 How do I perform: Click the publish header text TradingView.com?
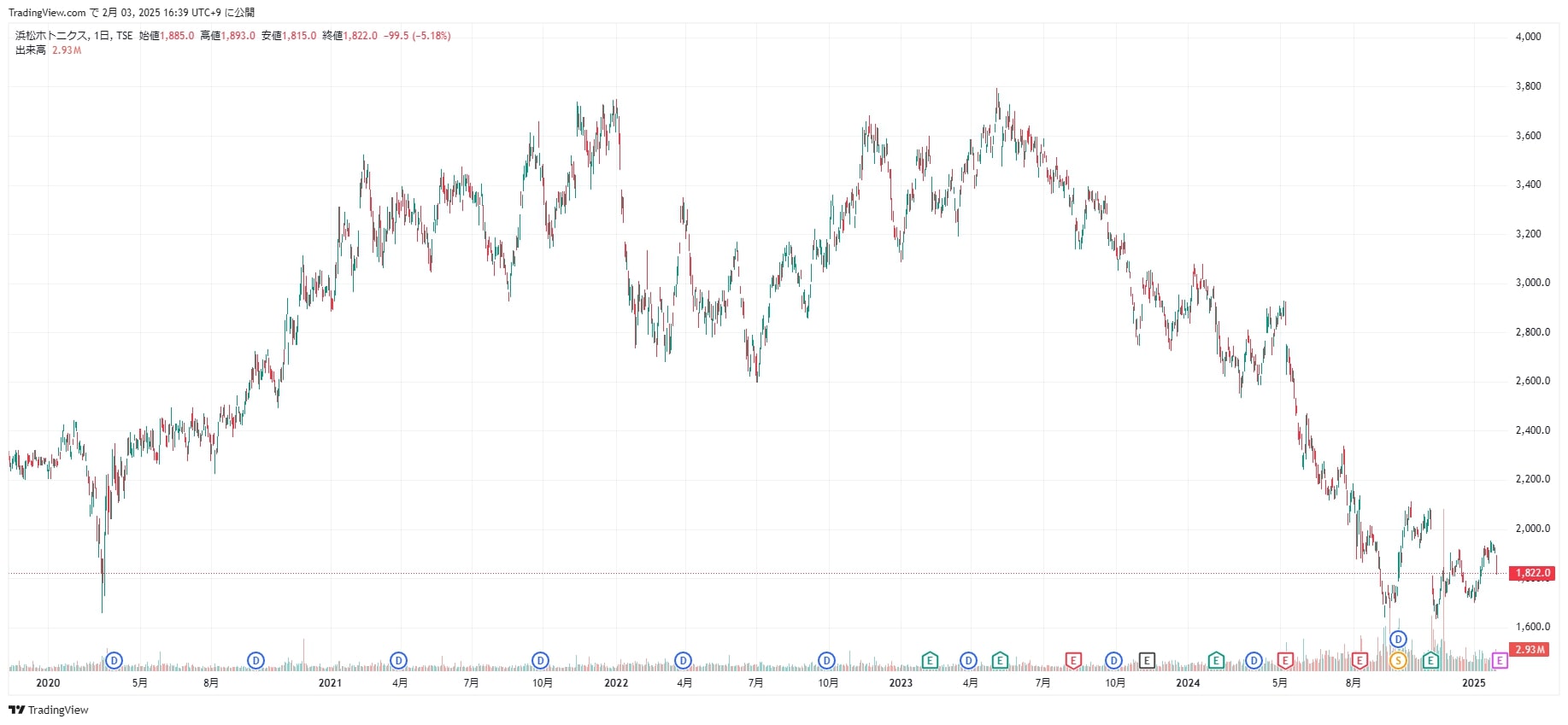click(47, 13)
